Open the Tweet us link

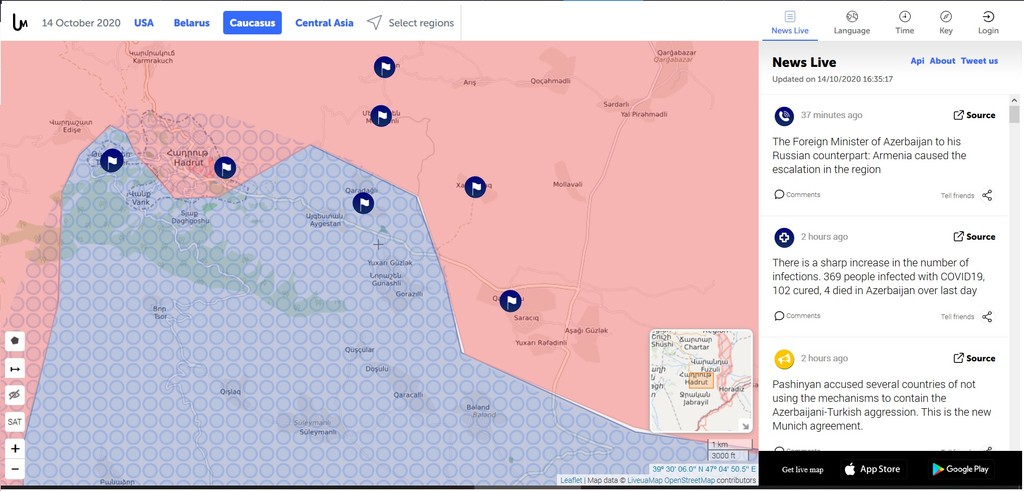coord(979,61)
